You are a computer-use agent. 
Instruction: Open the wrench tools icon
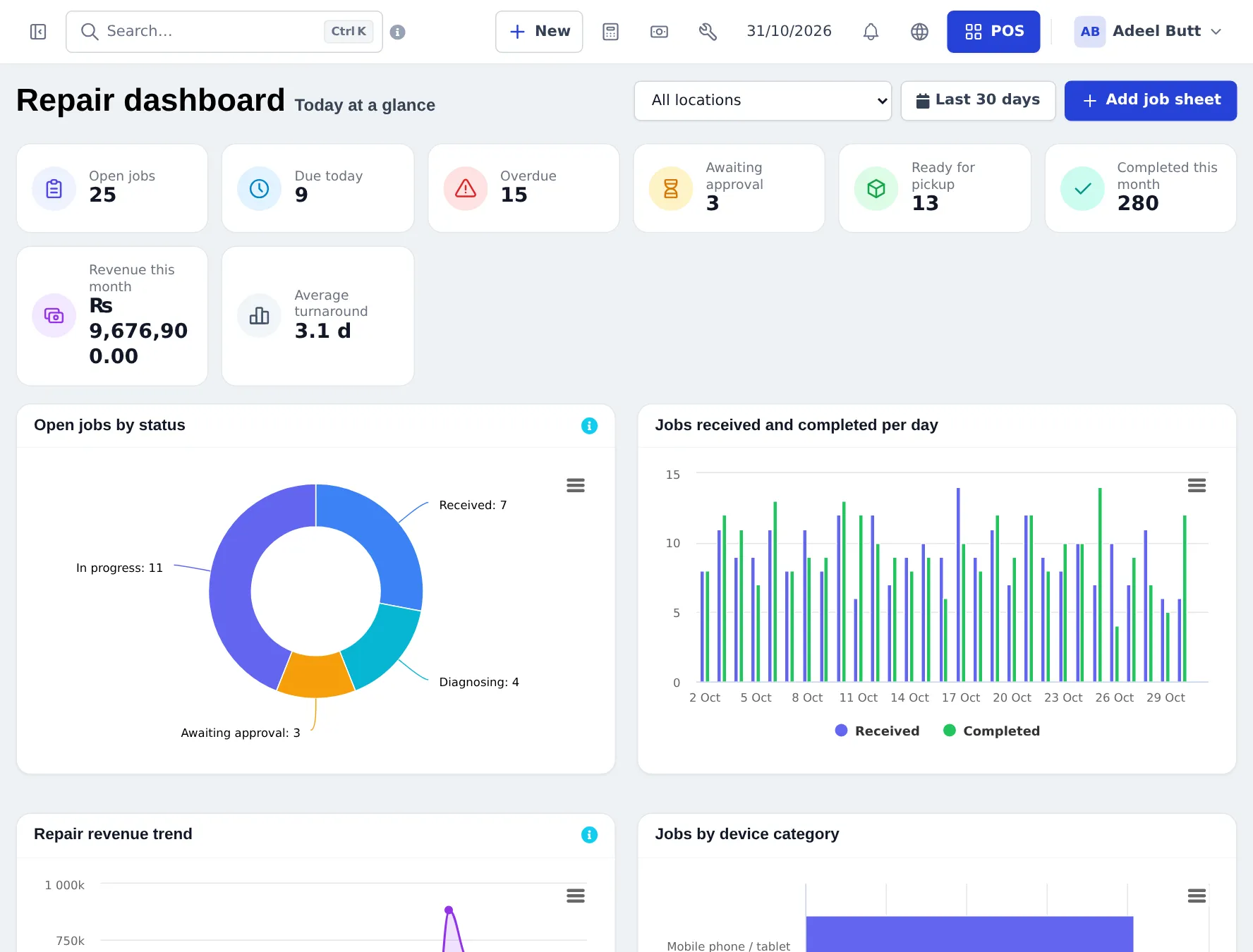(708, 32)
